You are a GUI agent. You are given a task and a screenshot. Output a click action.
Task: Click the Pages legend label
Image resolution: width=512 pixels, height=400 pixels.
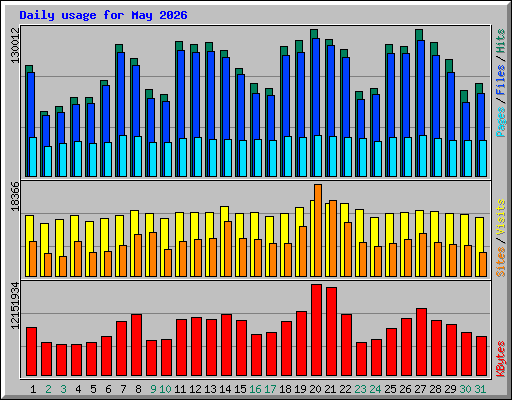[x=501, y=122]
